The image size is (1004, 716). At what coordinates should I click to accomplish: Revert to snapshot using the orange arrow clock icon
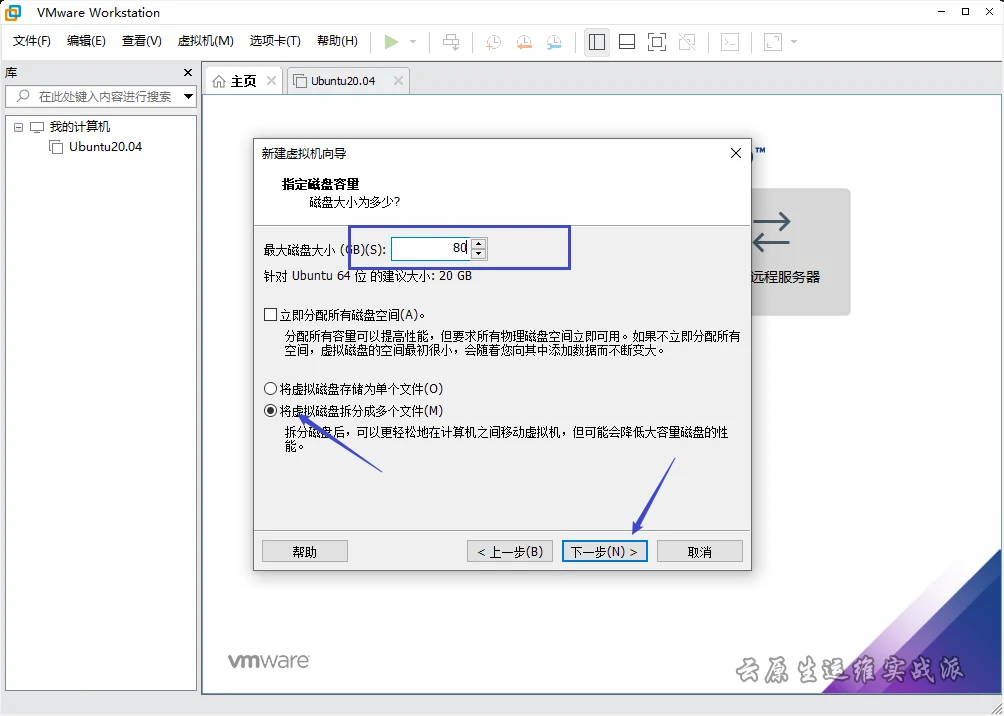click(x=524, y=42)
